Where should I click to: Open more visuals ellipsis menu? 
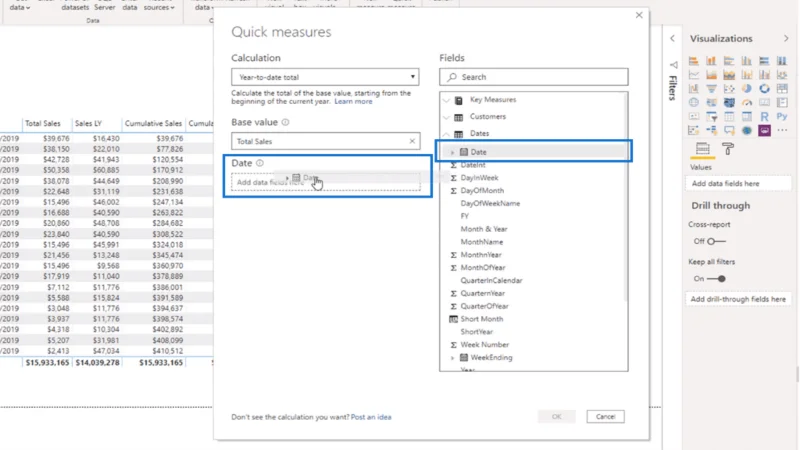click(x=782, y=131)
